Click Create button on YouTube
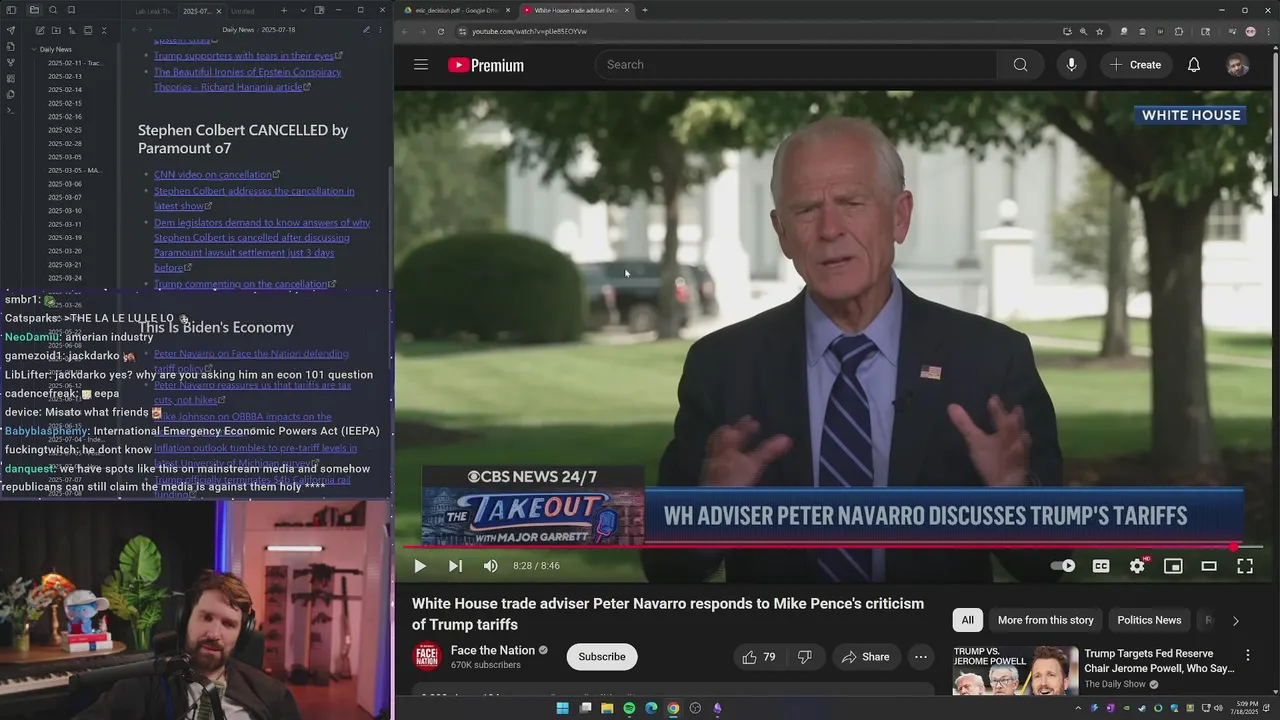This screenshot has width=1280, height=720. [1135, 65]
